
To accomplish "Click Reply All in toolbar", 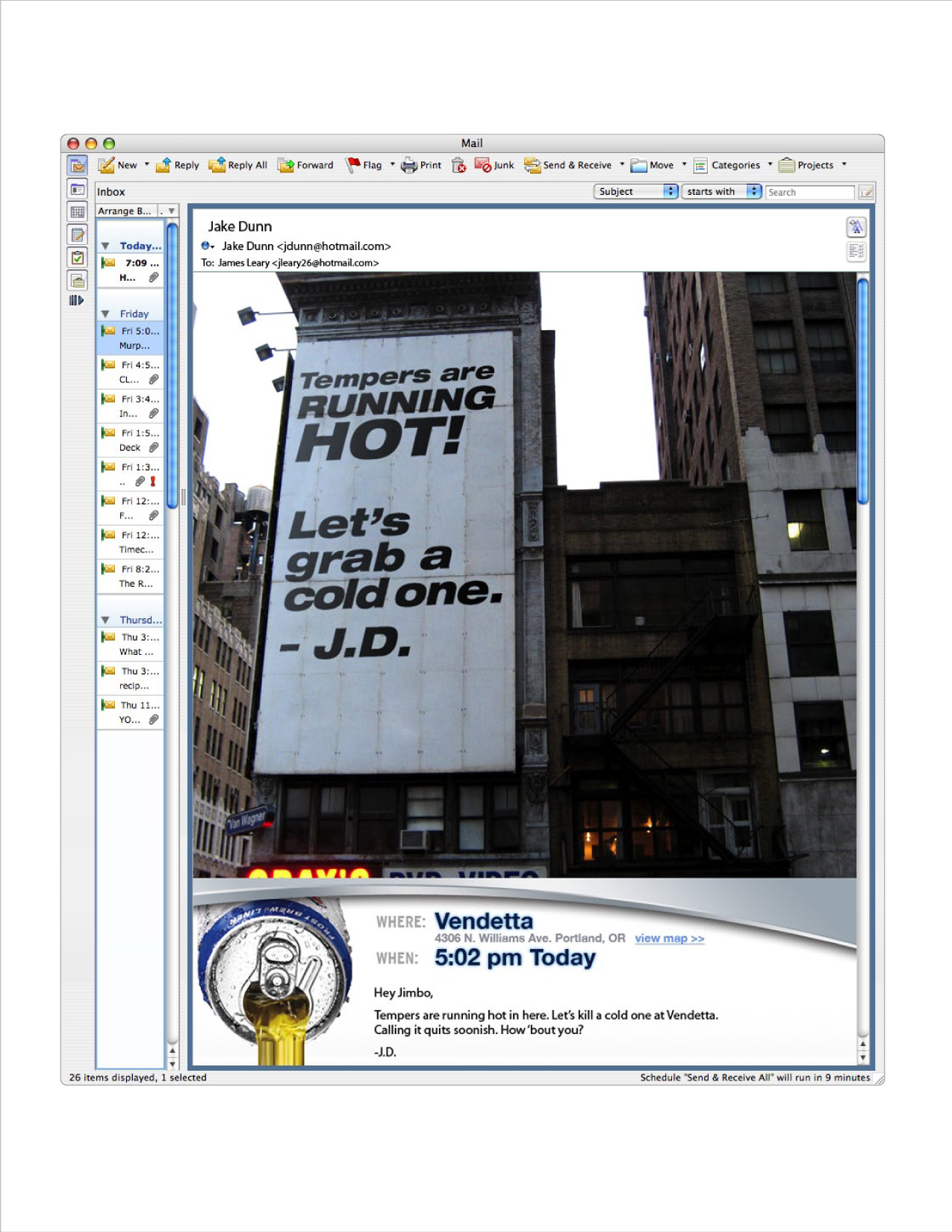I will pyautogui.click(x=238, y=165).
